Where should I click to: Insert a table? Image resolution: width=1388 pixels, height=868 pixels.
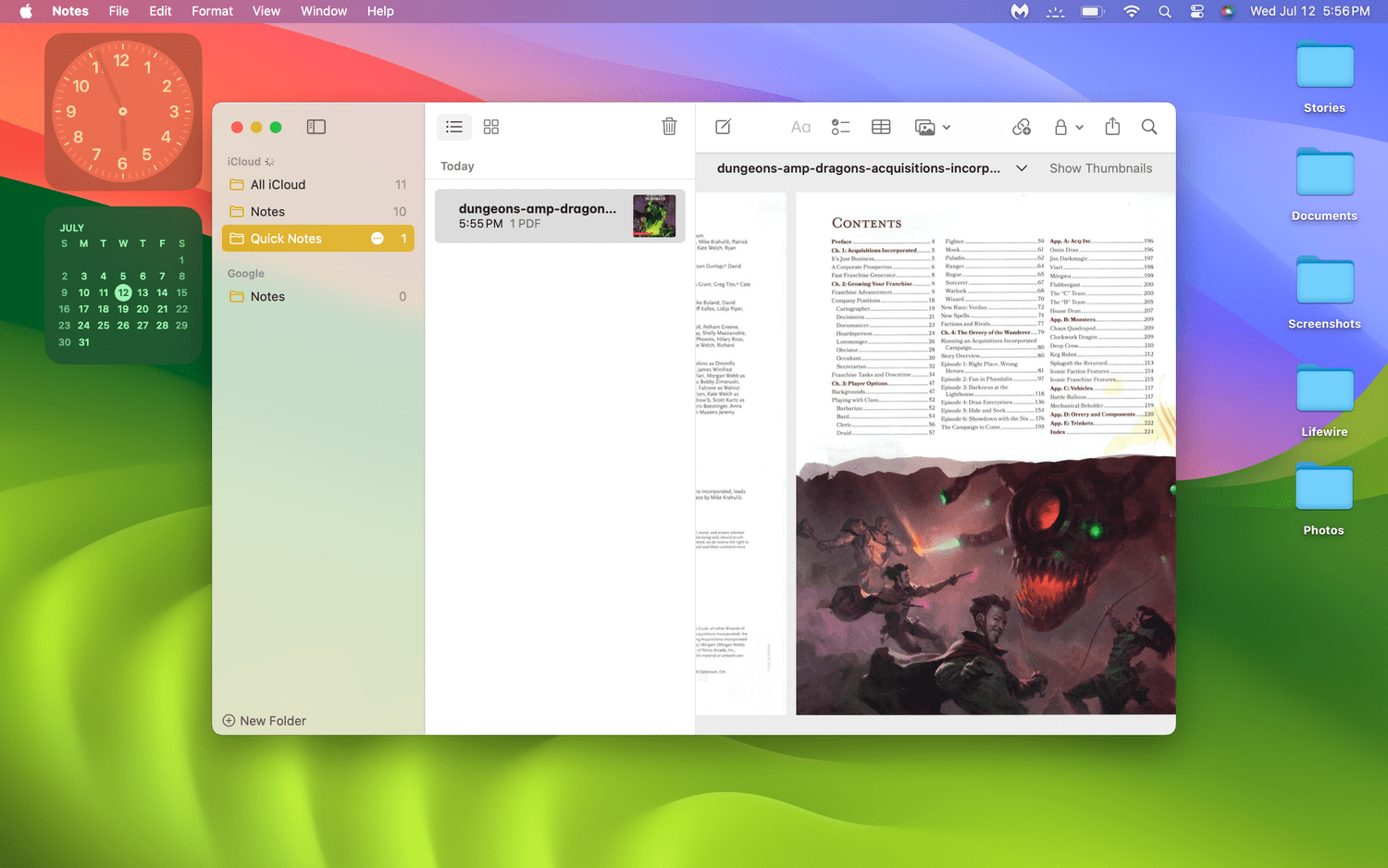(x=880, y=127)
